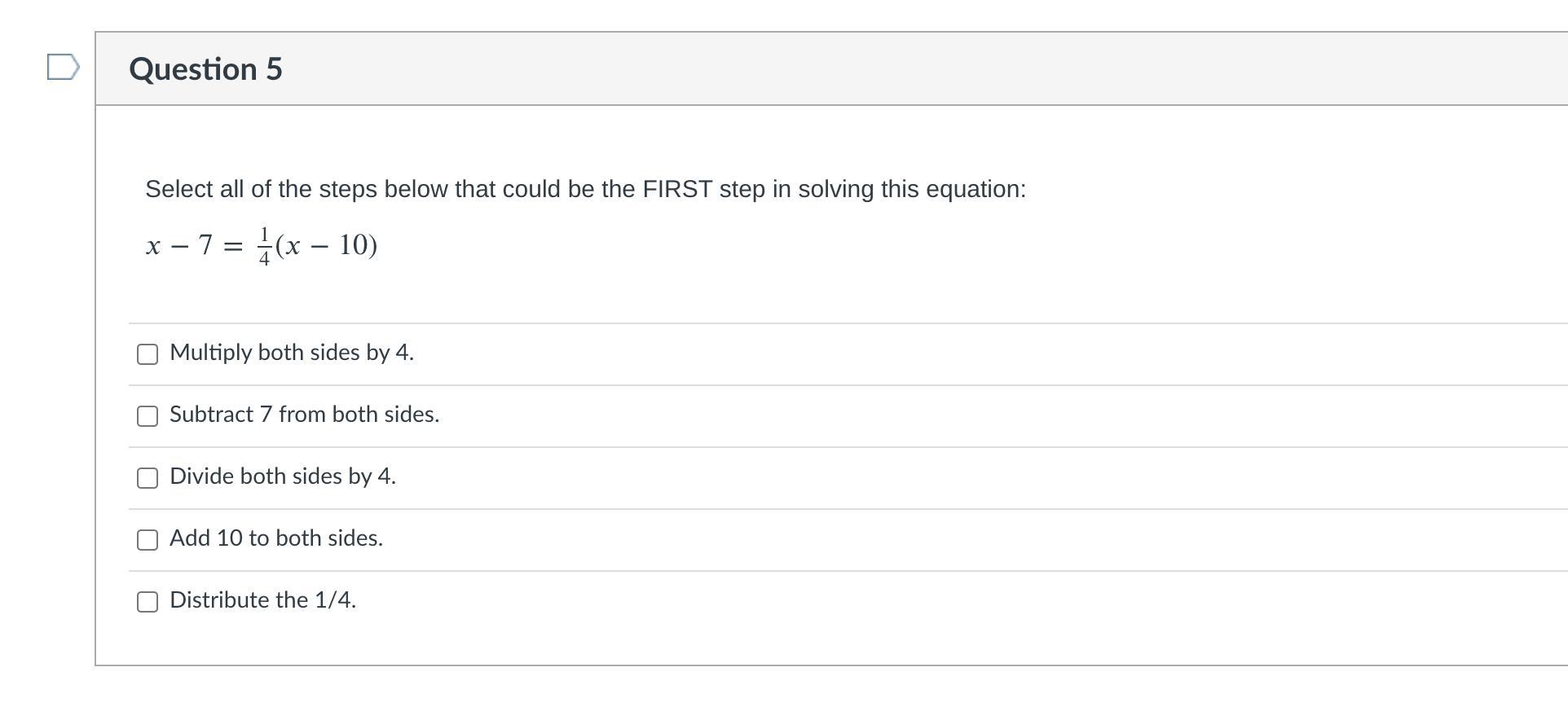Click the 'Subtract 7 from both sides.' label
Screen dimensions: 1568x707
pyautogui.click(x=304, y=415)
